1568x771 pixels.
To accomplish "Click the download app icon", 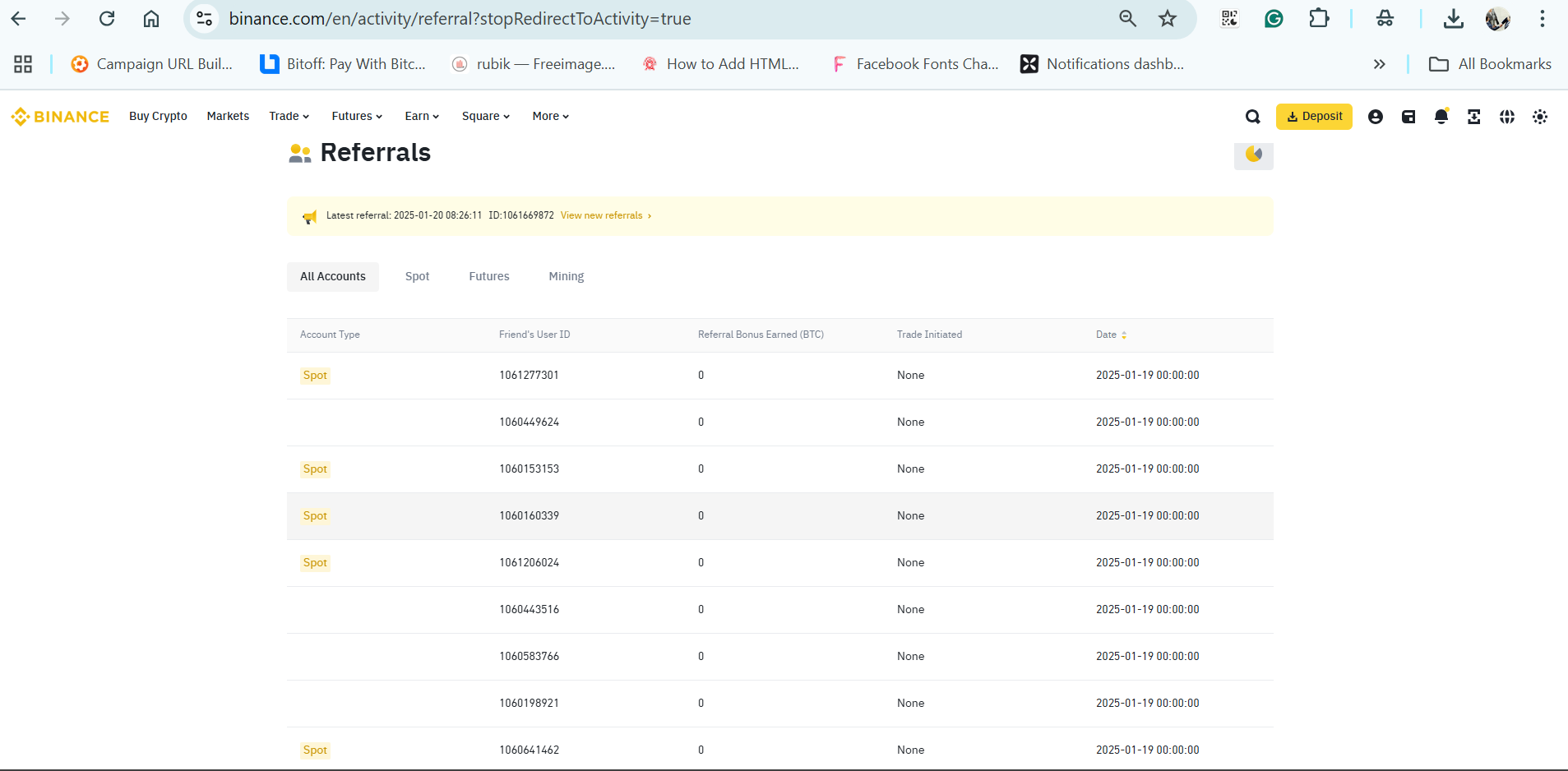I will [x=1473, y=117].
